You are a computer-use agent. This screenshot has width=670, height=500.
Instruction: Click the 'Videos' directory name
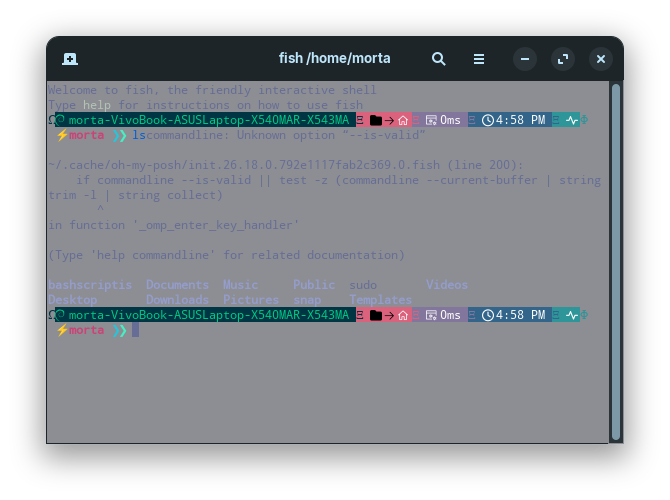pos(447,285)
